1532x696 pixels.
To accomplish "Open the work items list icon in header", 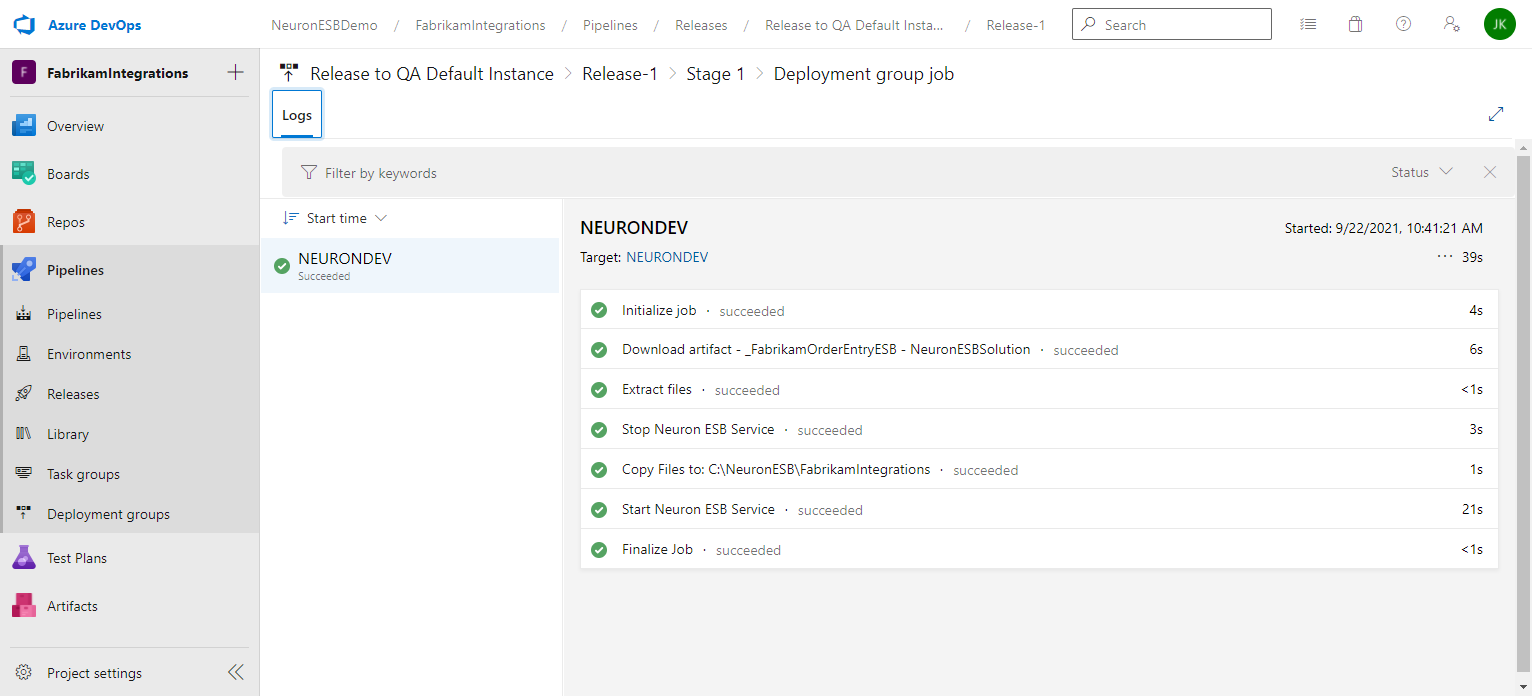I will tap(1308, 24).
